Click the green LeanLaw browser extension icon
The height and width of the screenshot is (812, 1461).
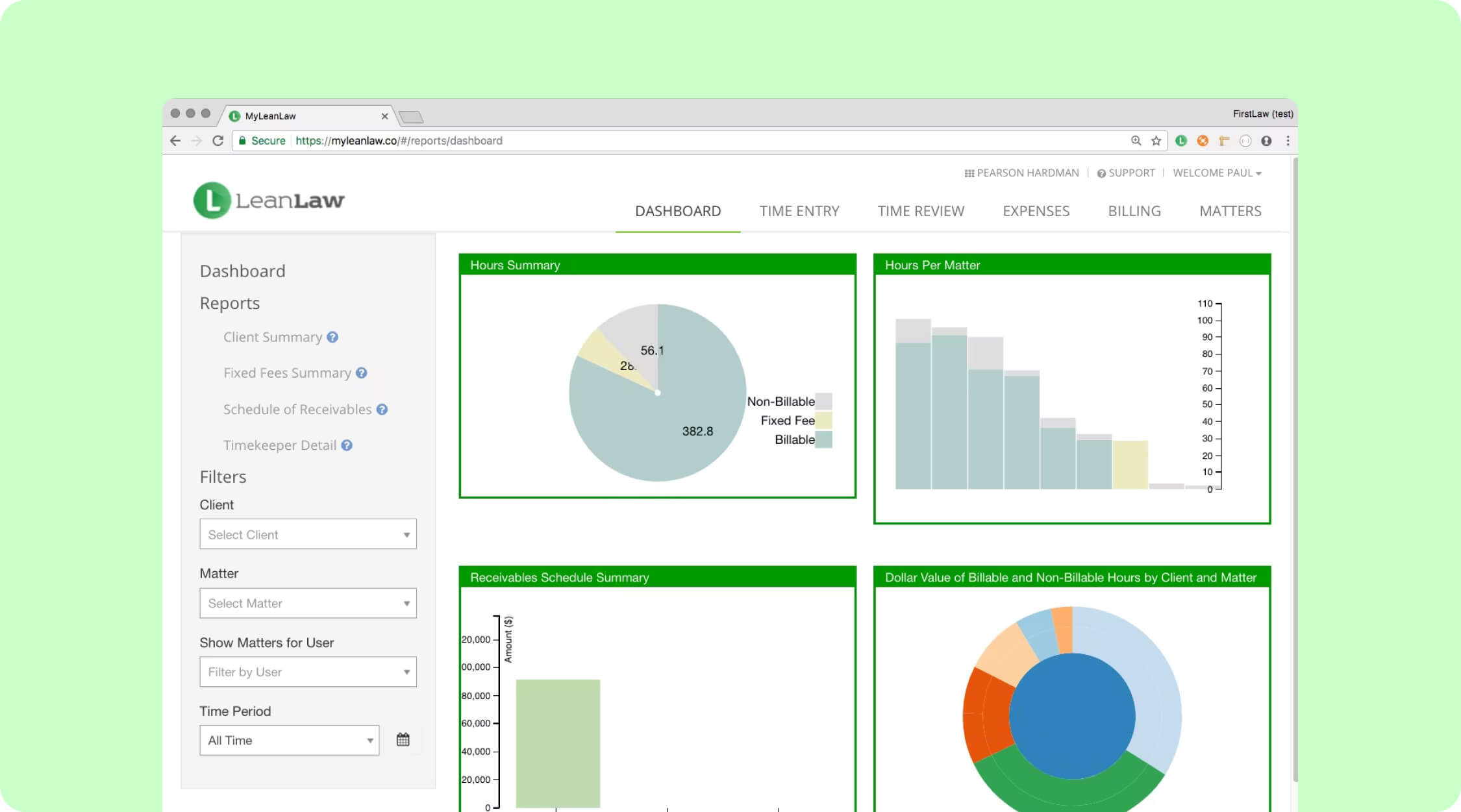[1182, 140]
